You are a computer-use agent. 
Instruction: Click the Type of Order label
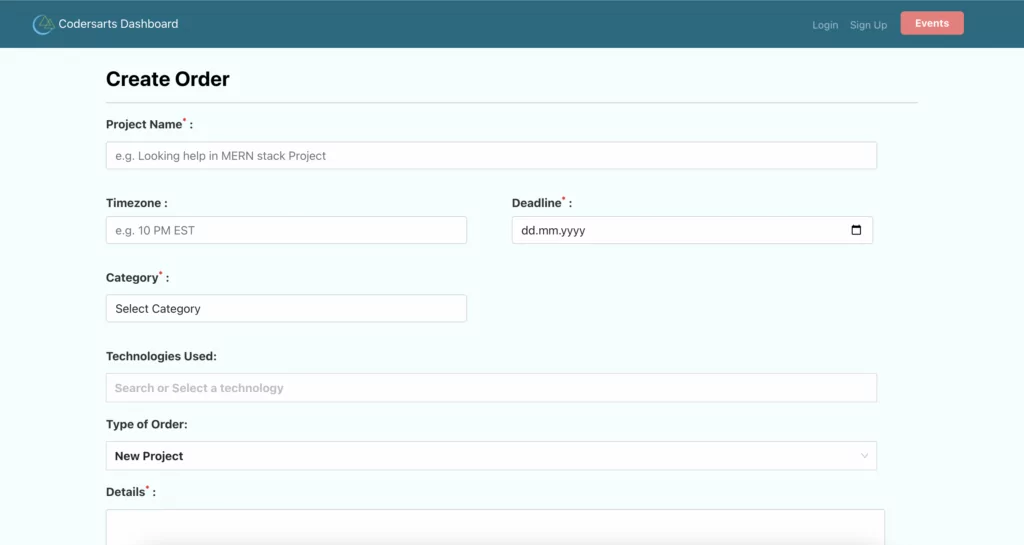(147, 424)
